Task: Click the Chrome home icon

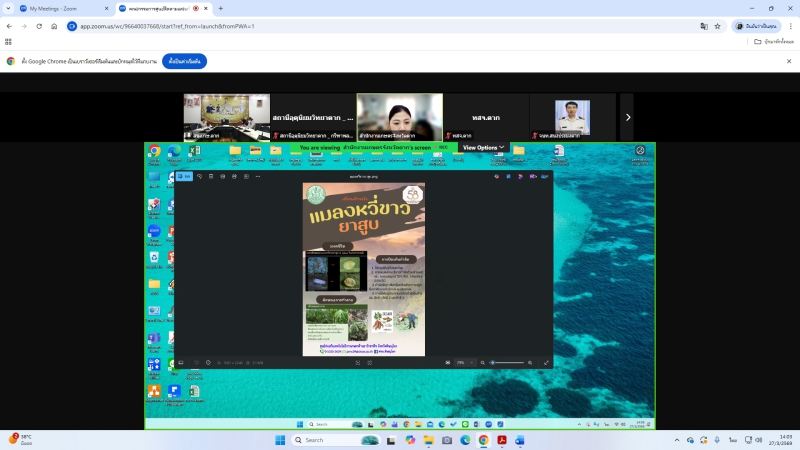Action: click(x=54, y=26)
